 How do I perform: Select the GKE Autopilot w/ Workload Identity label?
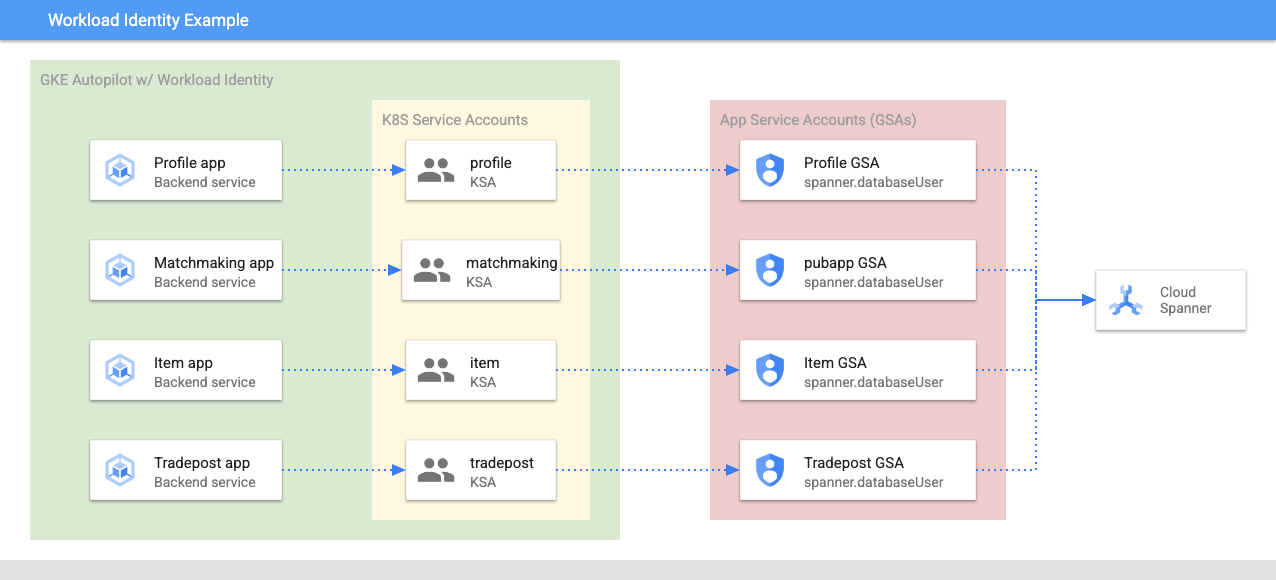(x=156, y=80)
